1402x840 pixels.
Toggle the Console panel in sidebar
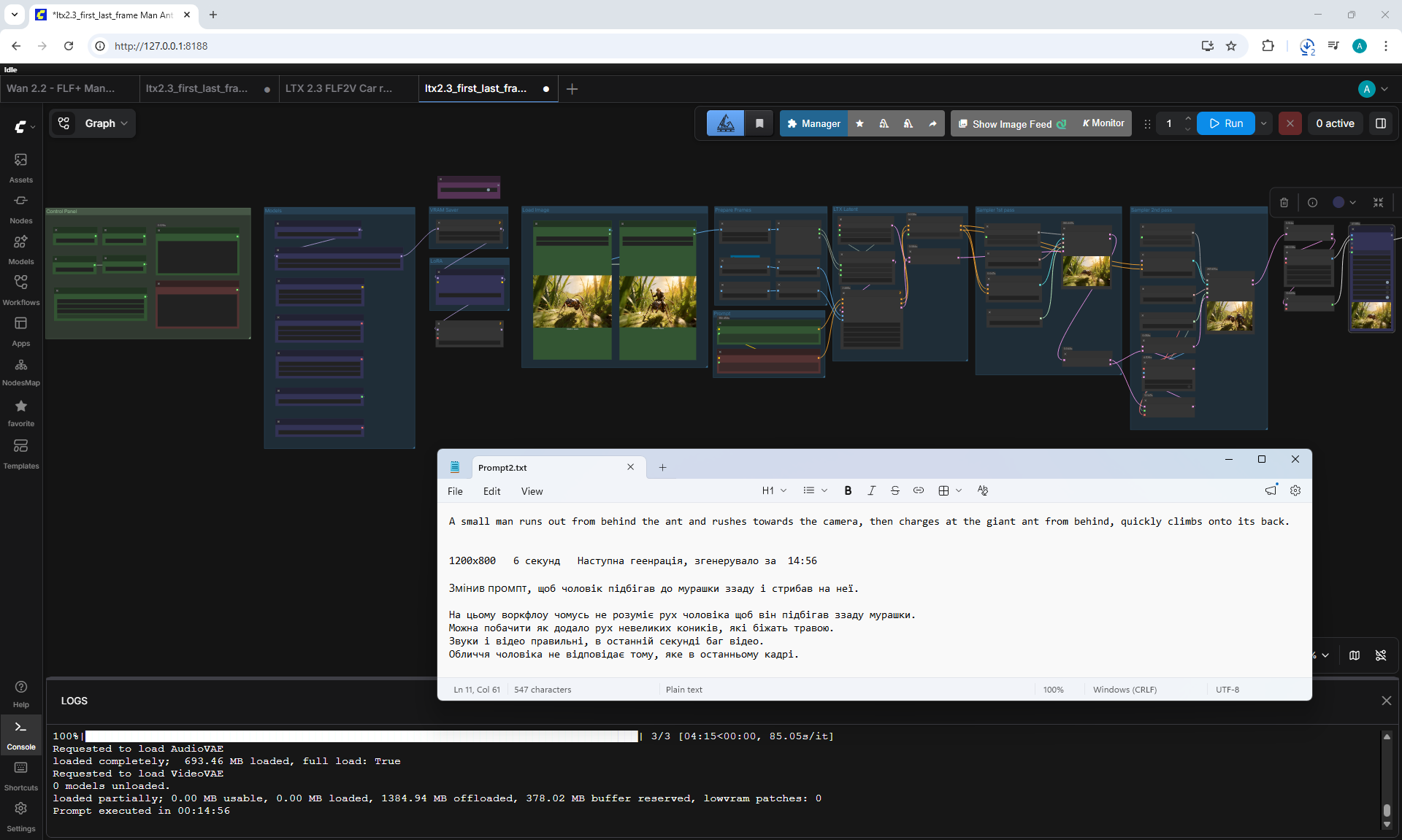pos(20,735)
